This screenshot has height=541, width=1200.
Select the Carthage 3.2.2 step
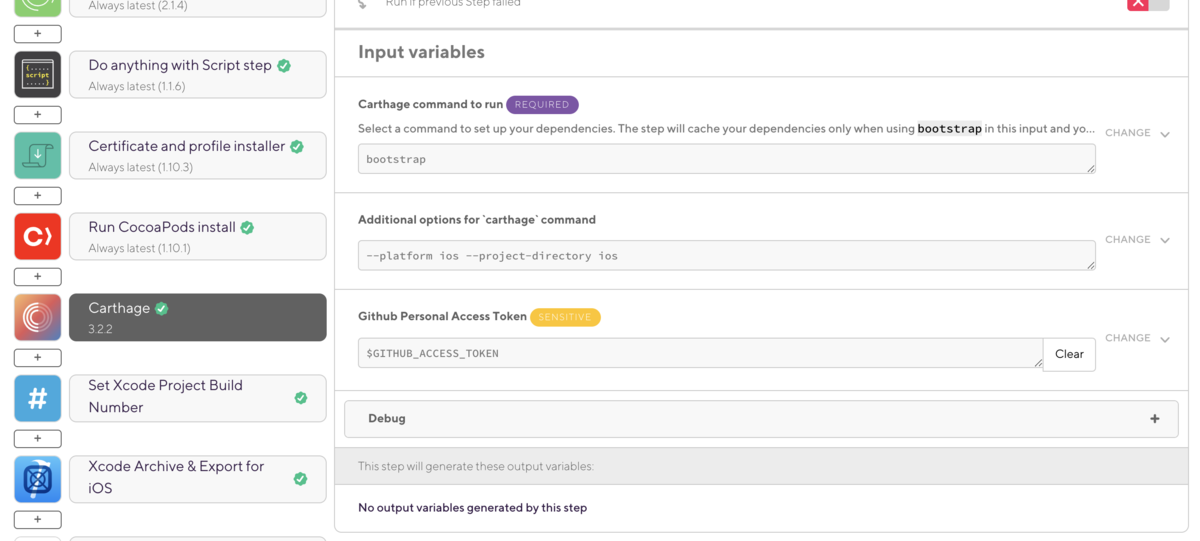tap(198, 318)
